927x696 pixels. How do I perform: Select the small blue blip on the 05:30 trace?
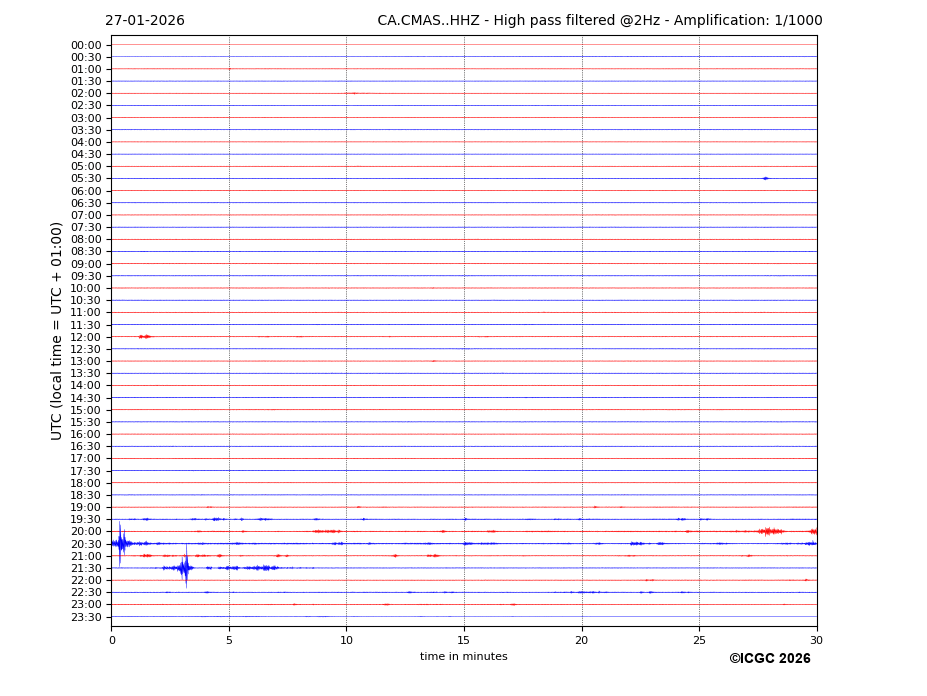765,178
